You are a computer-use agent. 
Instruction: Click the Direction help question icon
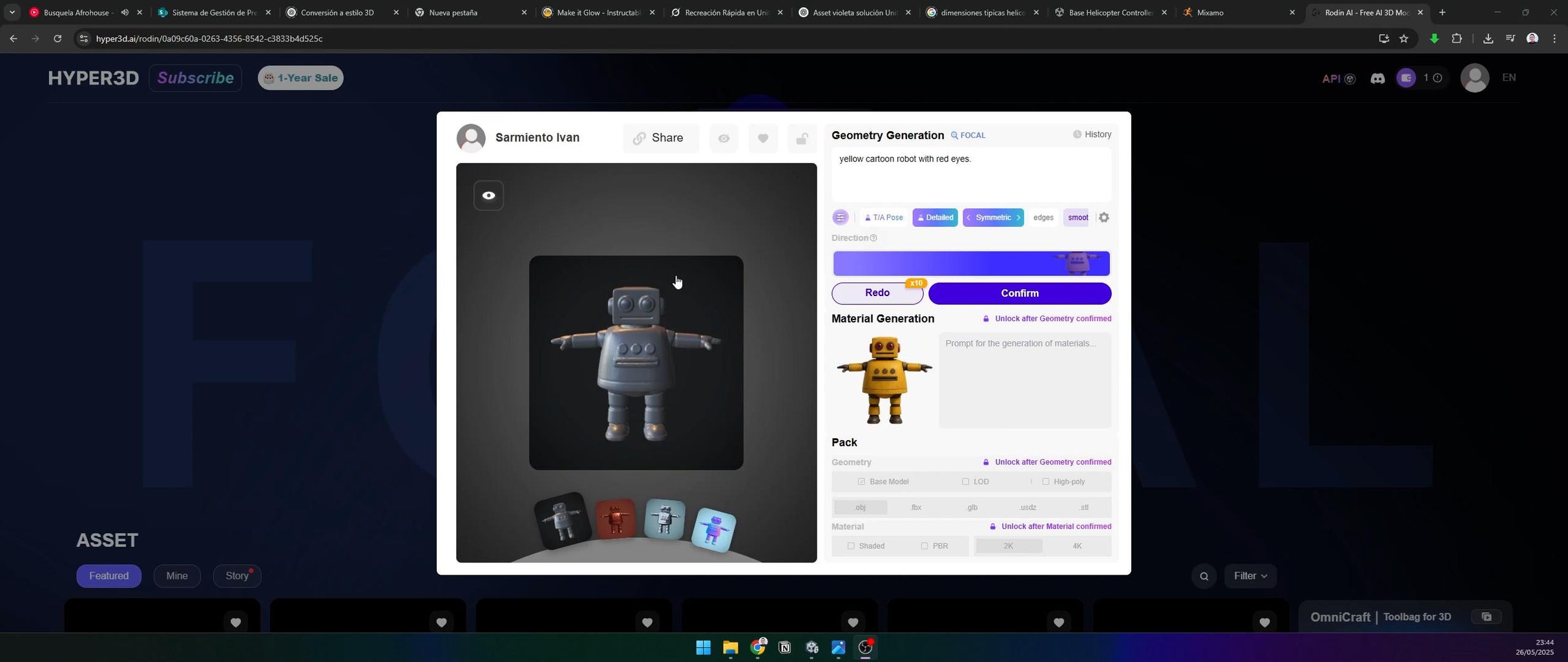pyautogui.click(x=873, y=238)
